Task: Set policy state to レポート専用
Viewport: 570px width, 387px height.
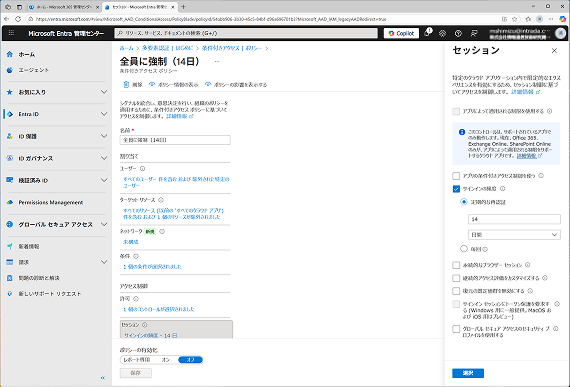Action: [137, 360]
